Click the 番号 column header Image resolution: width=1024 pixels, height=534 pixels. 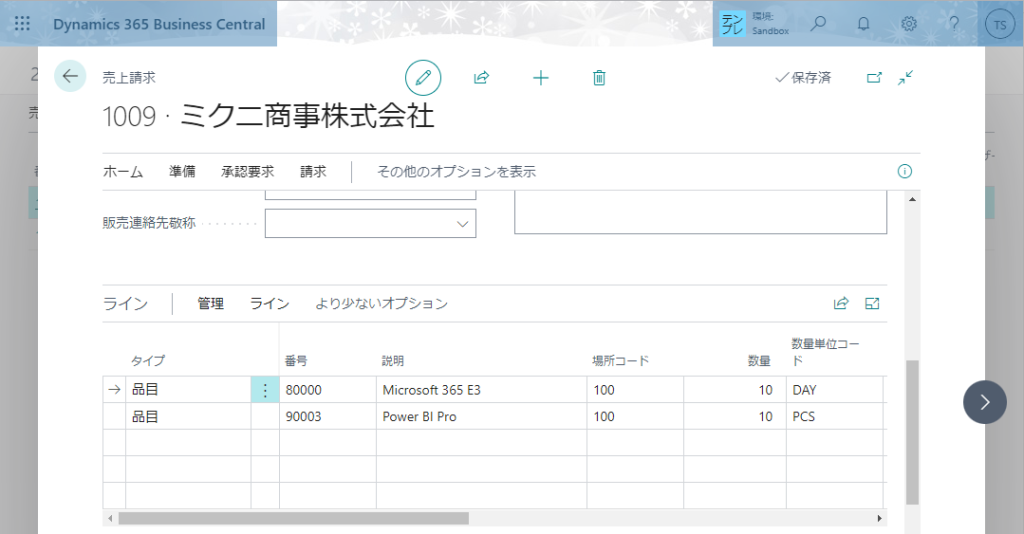coord(296,360)
